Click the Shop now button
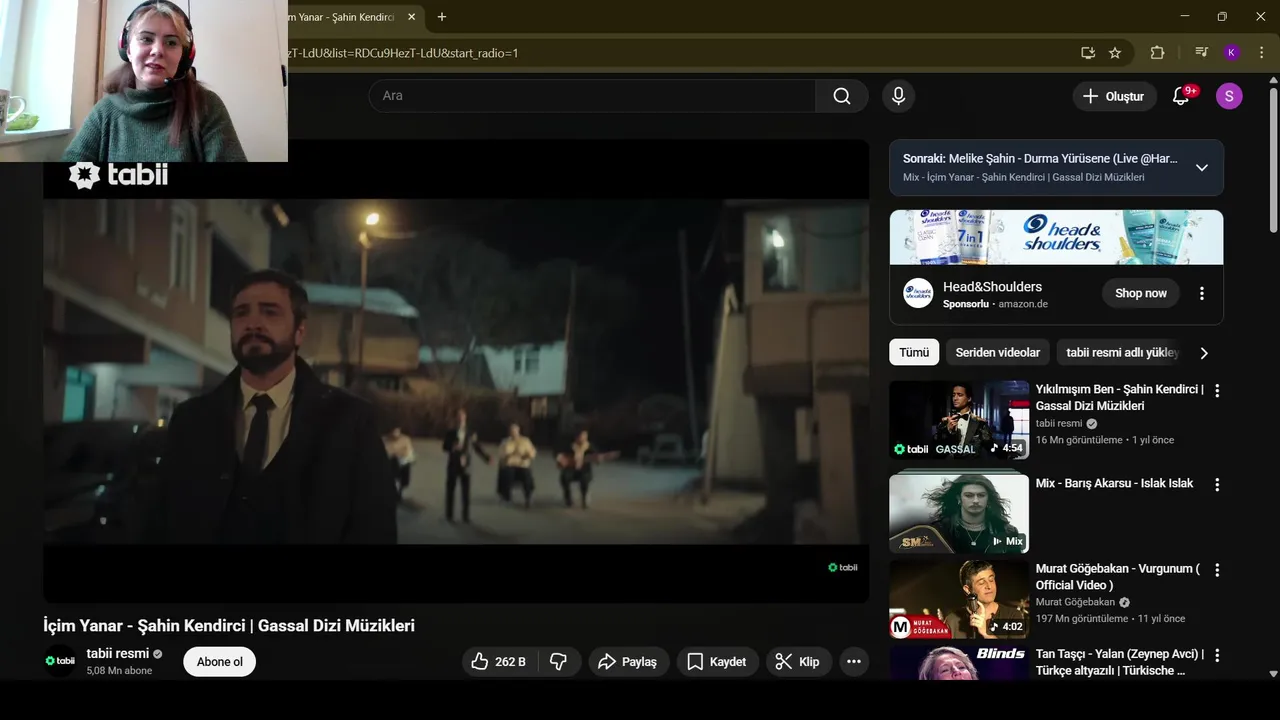1280x720 pixels. 1141,293
